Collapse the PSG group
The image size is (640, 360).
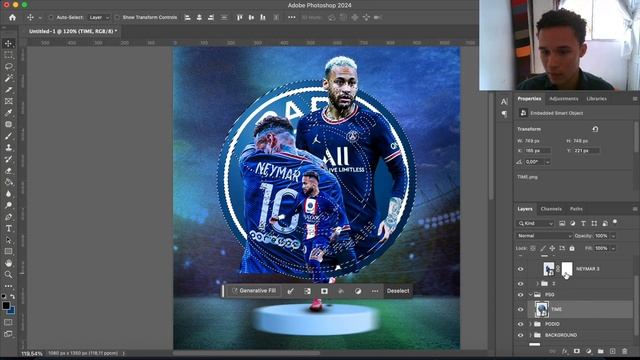click(x=531, y=295)
